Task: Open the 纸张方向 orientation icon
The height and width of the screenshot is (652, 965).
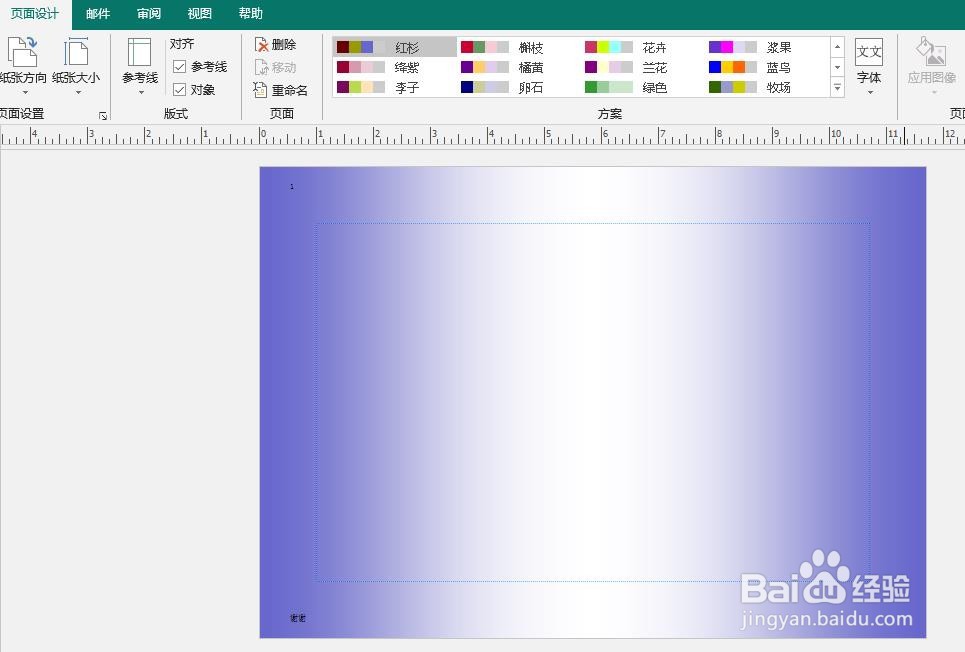Action: [23, 51]
